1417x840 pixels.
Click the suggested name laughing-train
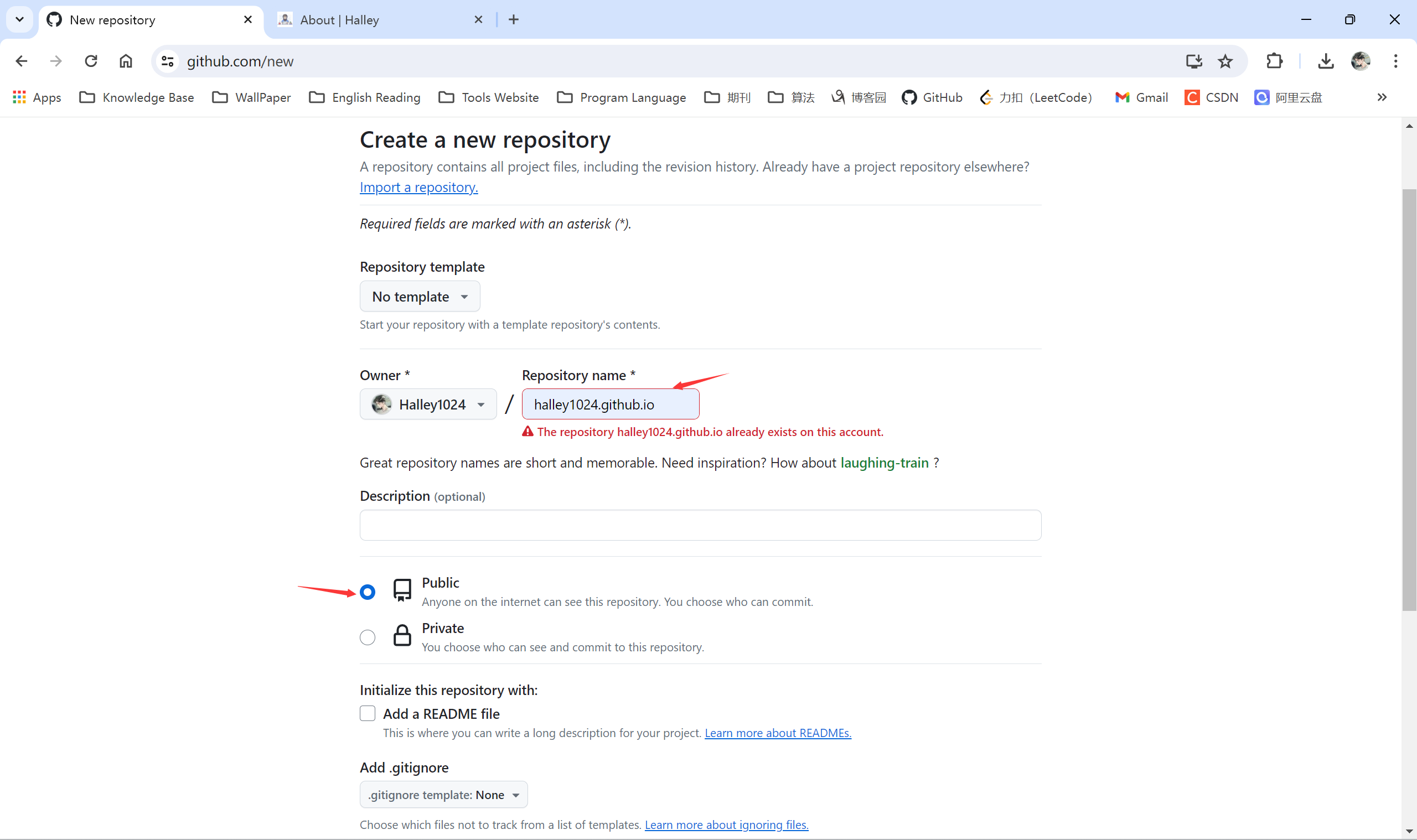[x=885, y=463]
